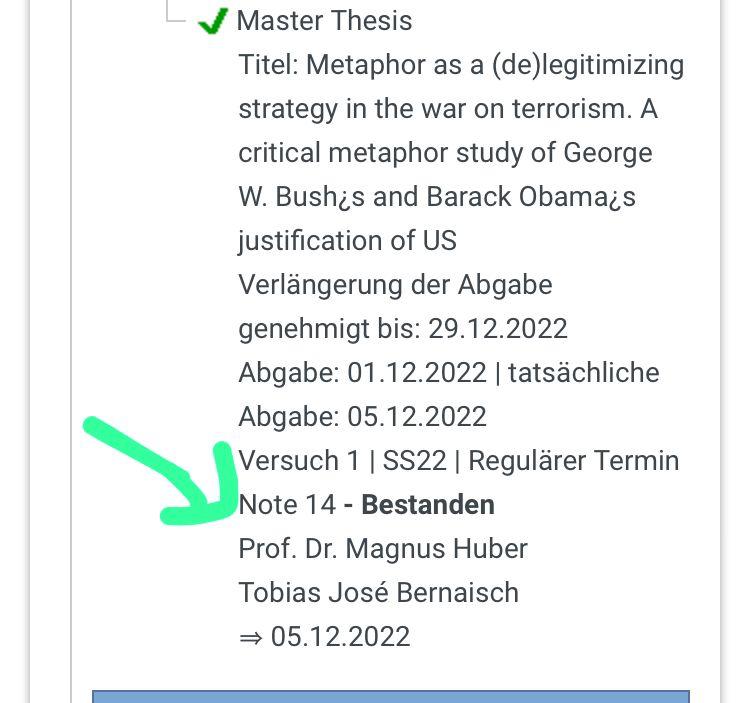Screen dimensions: 750x703
Task: Click the bold "Bestanden" status text
Action: click(428, 505)
